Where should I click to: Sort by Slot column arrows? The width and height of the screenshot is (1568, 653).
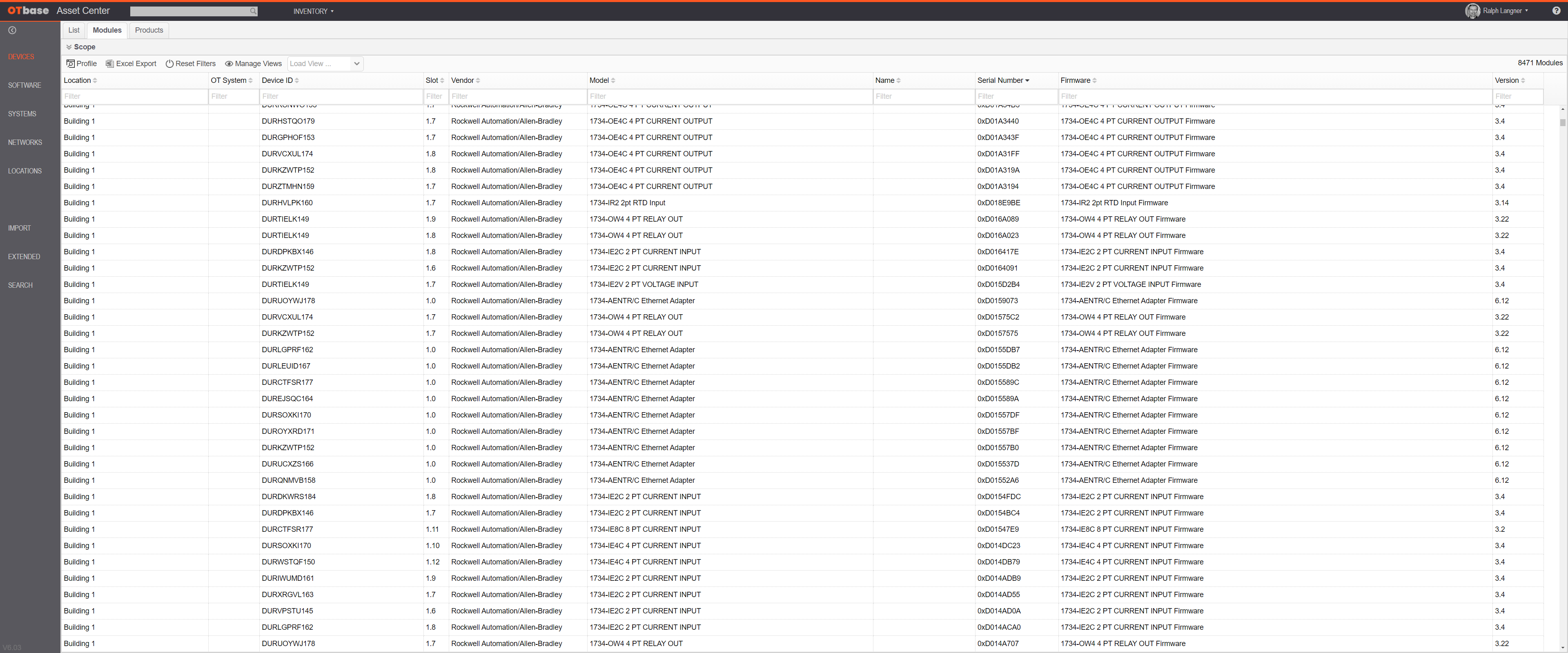click(x=442, y=80)
